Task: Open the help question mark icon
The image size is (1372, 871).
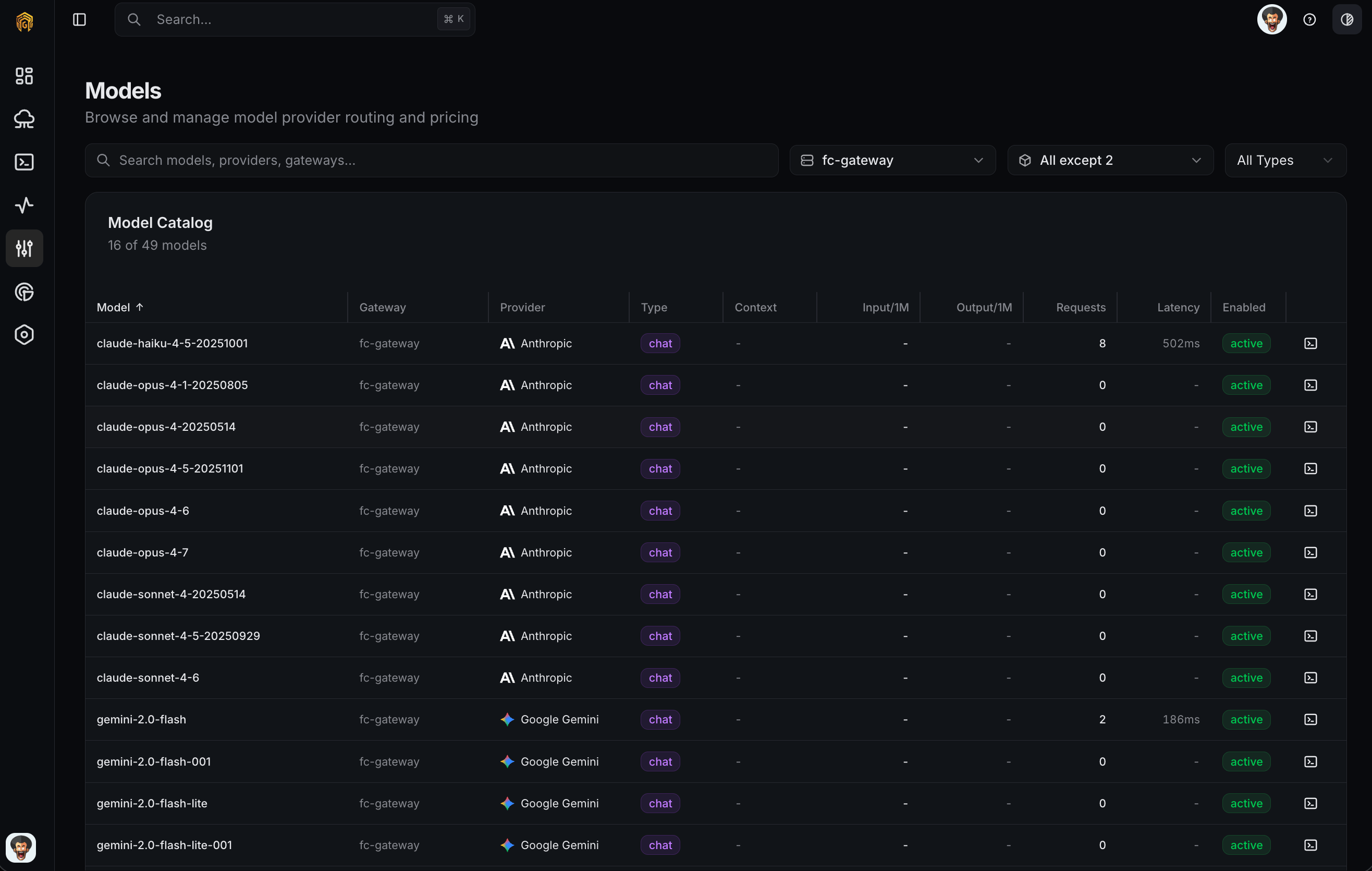Action: pos(1309,19)
